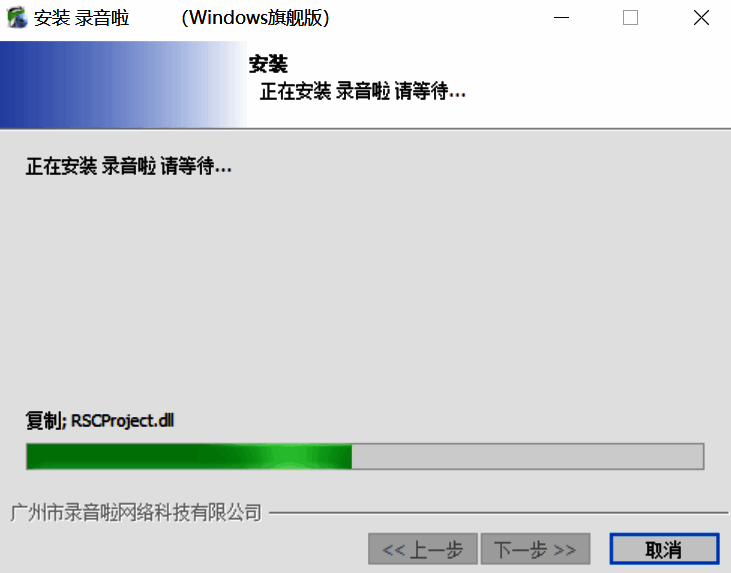Click the blue gradient header banner

coord(123,84)
